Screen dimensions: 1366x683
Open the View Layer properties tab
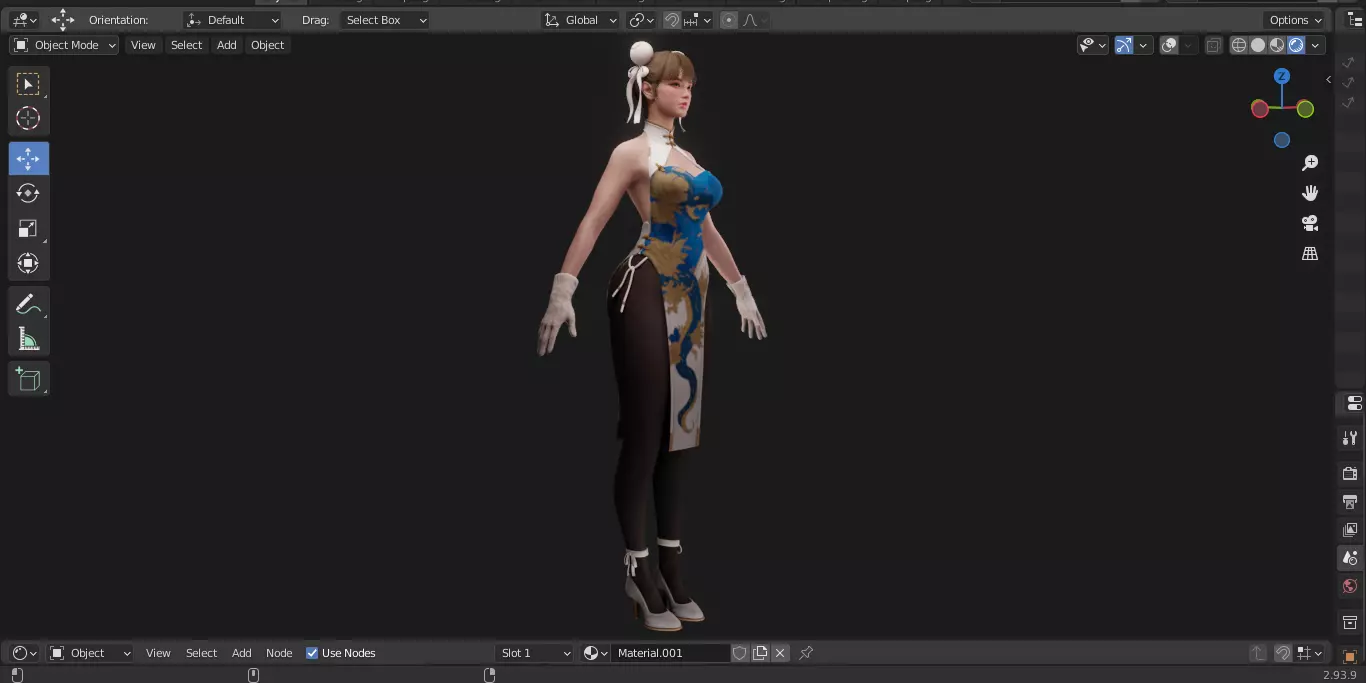[x=1350, y=529]
